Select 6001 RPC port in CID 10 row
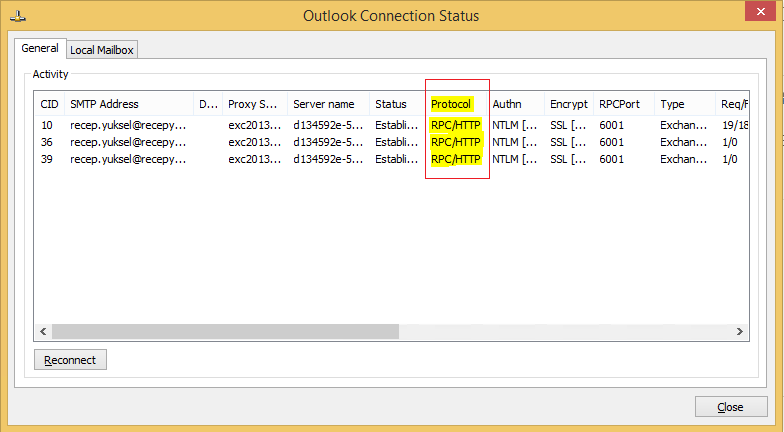The height and width of the screenshot is (432, 784). coord(612,125)
